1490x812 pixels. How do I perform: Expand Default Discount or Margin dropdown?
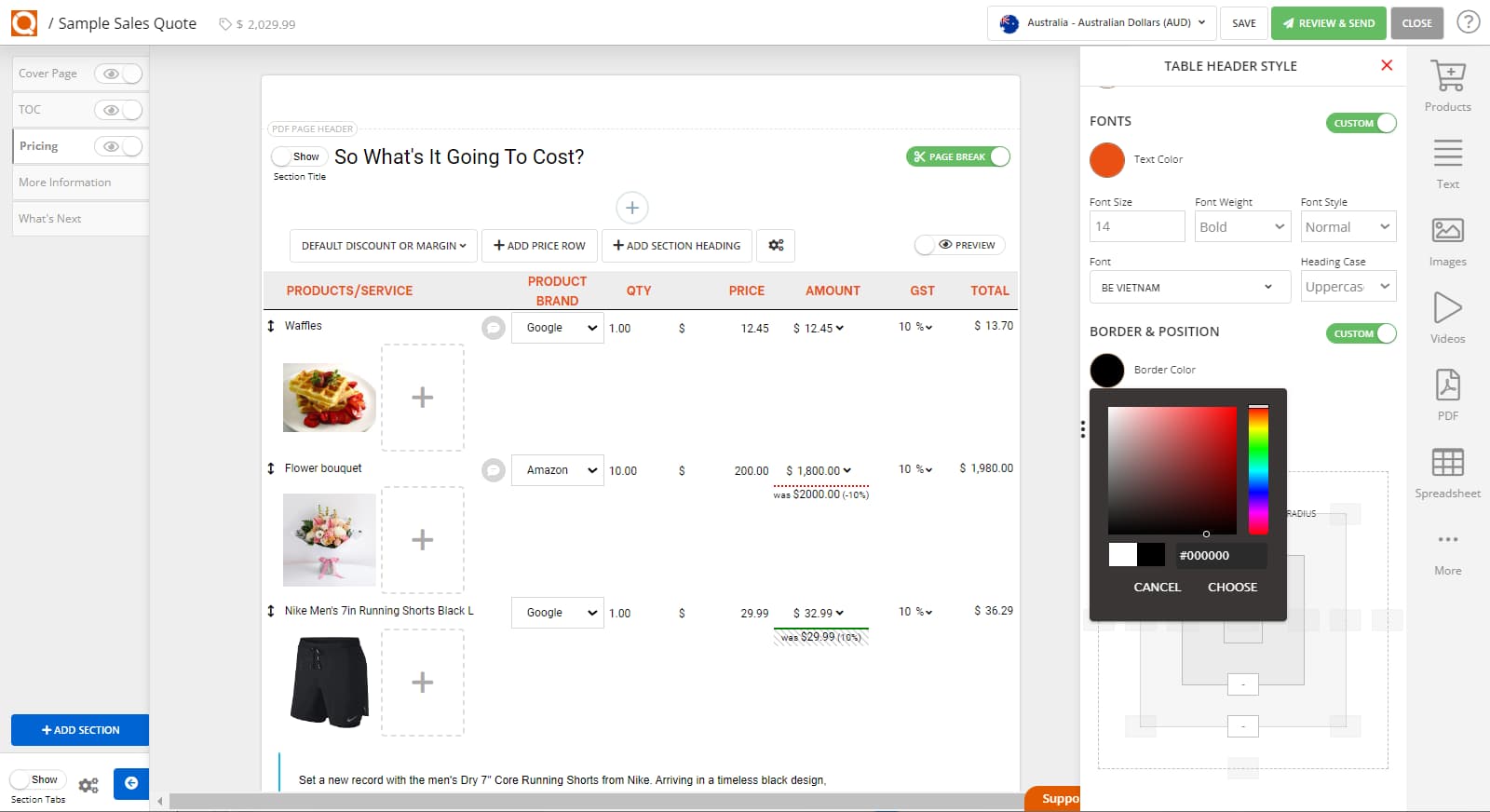(384, 245)
